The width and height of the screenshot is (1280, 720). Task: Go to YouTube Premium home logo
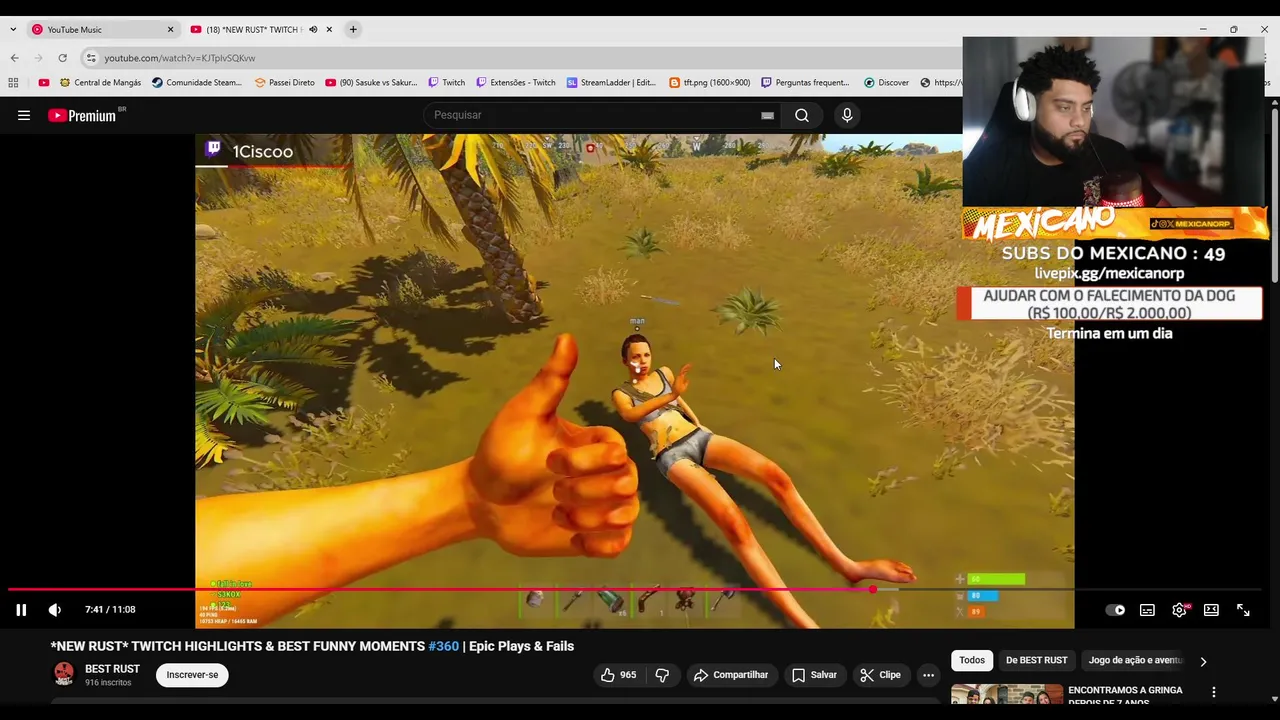82,115
